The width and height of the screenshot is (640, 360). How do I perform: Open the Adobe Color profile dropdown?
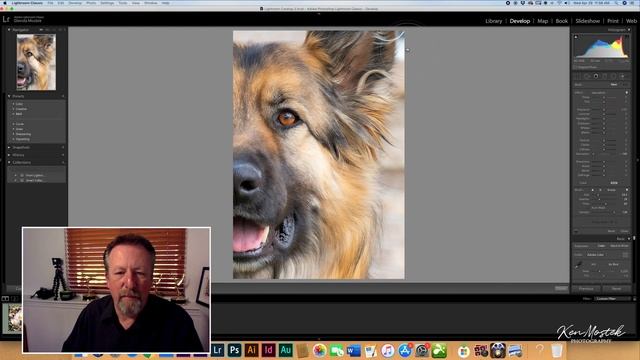click(597, 255)
